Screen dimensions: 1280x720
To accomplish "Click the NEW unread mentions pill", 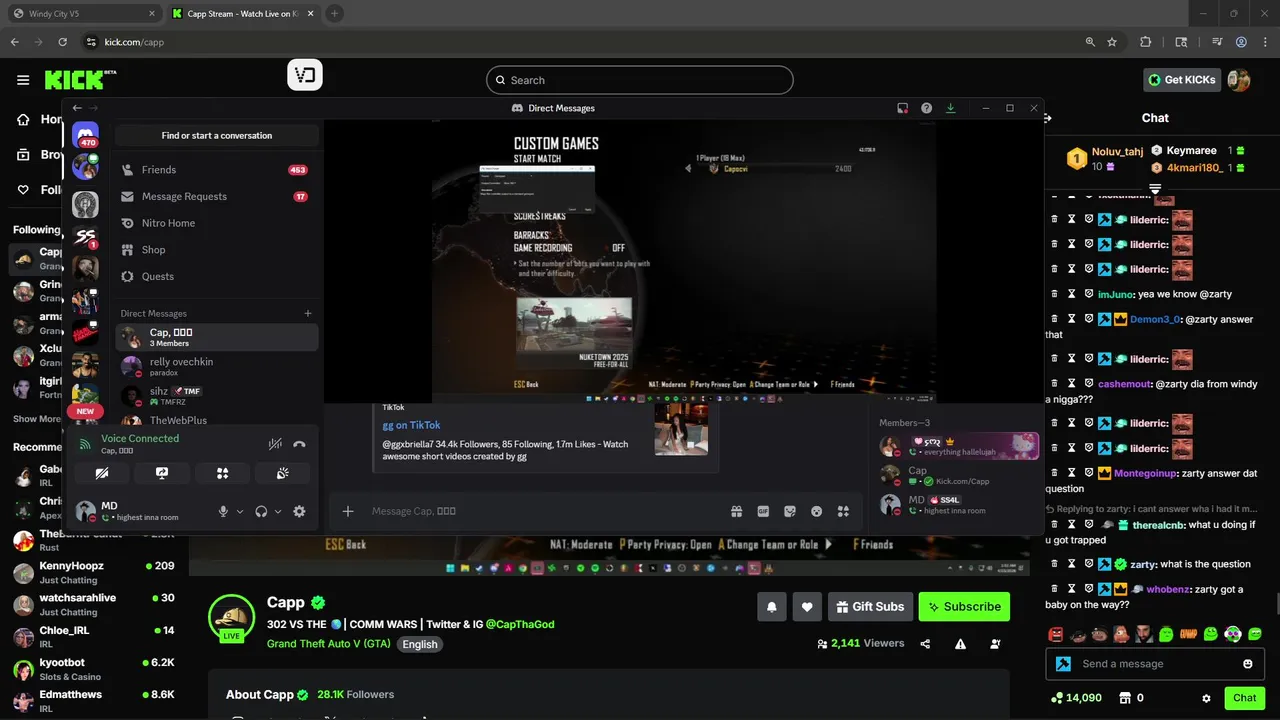I will (85, 411).
